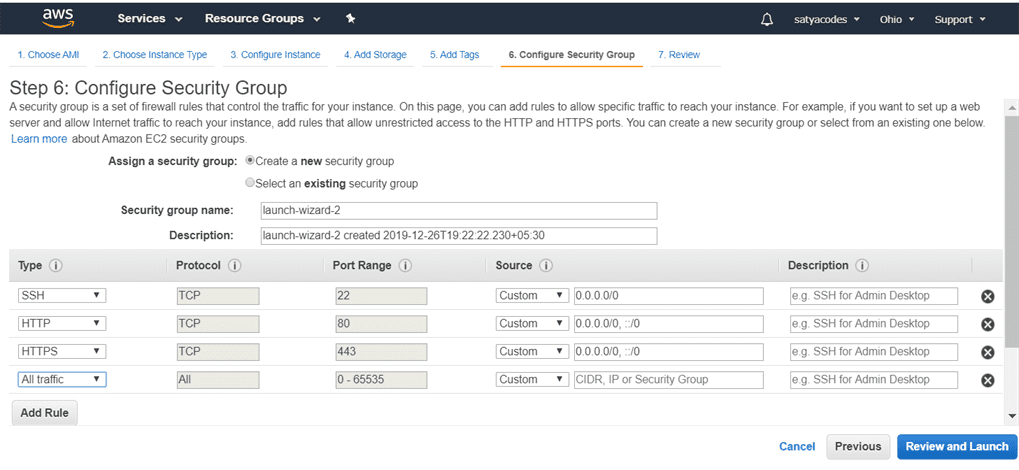This screenshot has height=470, width=1019.
Task: Expand Custom source dropdown for HTTPS rule
Action: coord(532,352)
